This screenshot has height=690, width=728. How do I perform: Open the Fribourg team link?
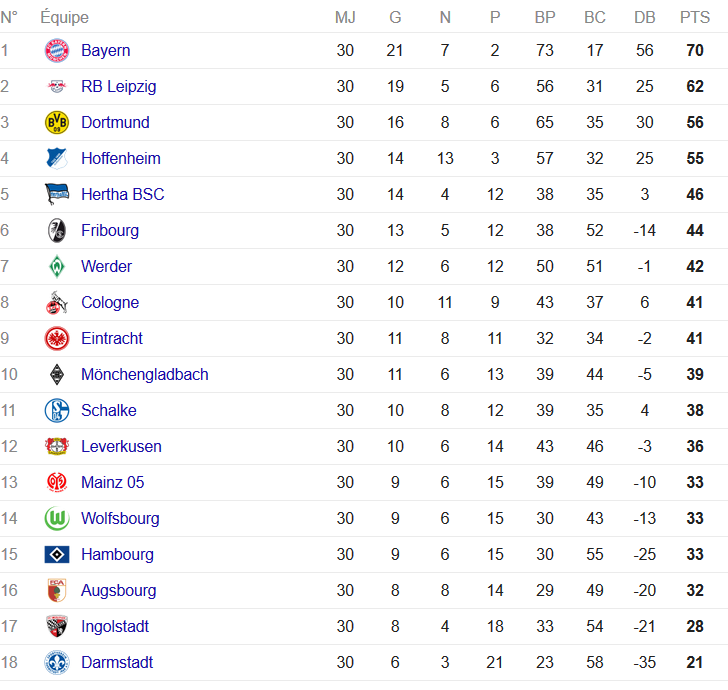(x=110, y=231)
